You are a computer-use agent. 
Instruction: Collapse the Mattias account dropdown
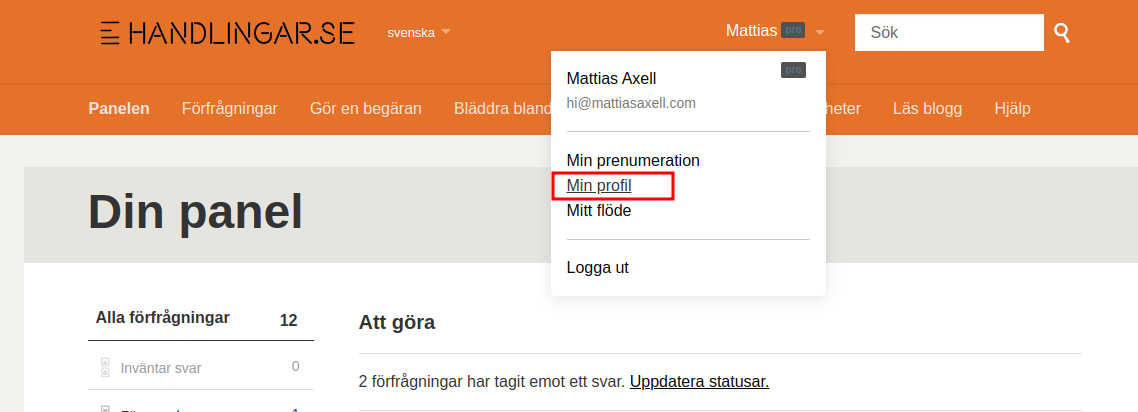(820, 32)
